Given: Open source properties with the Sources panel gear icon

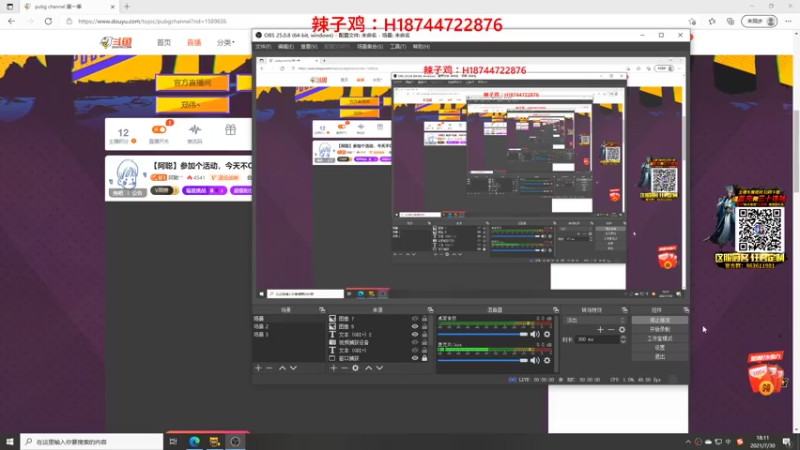Looking at the screenshot, I should (356, 368).
